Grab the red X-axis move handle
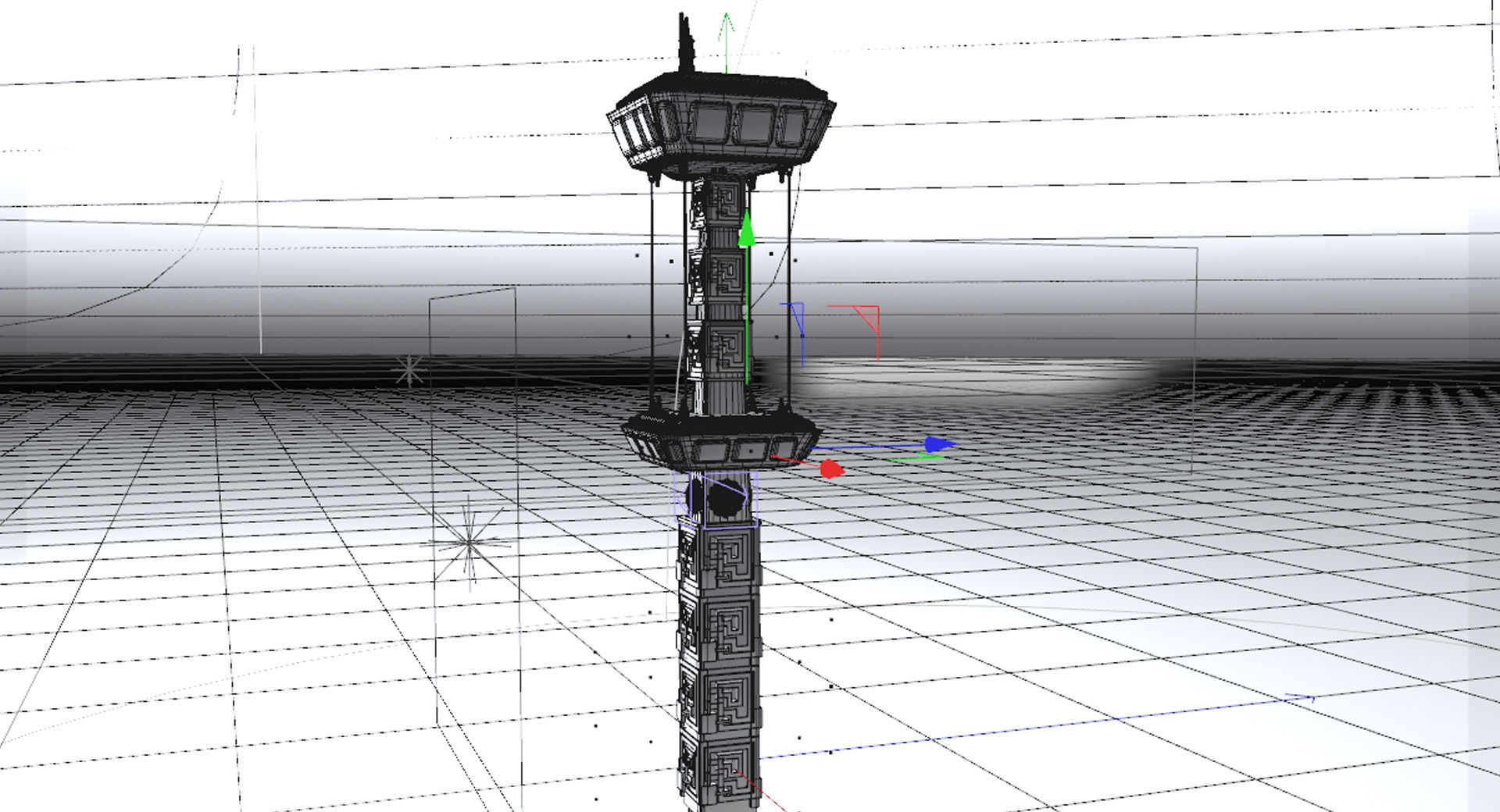 point(831,468)
